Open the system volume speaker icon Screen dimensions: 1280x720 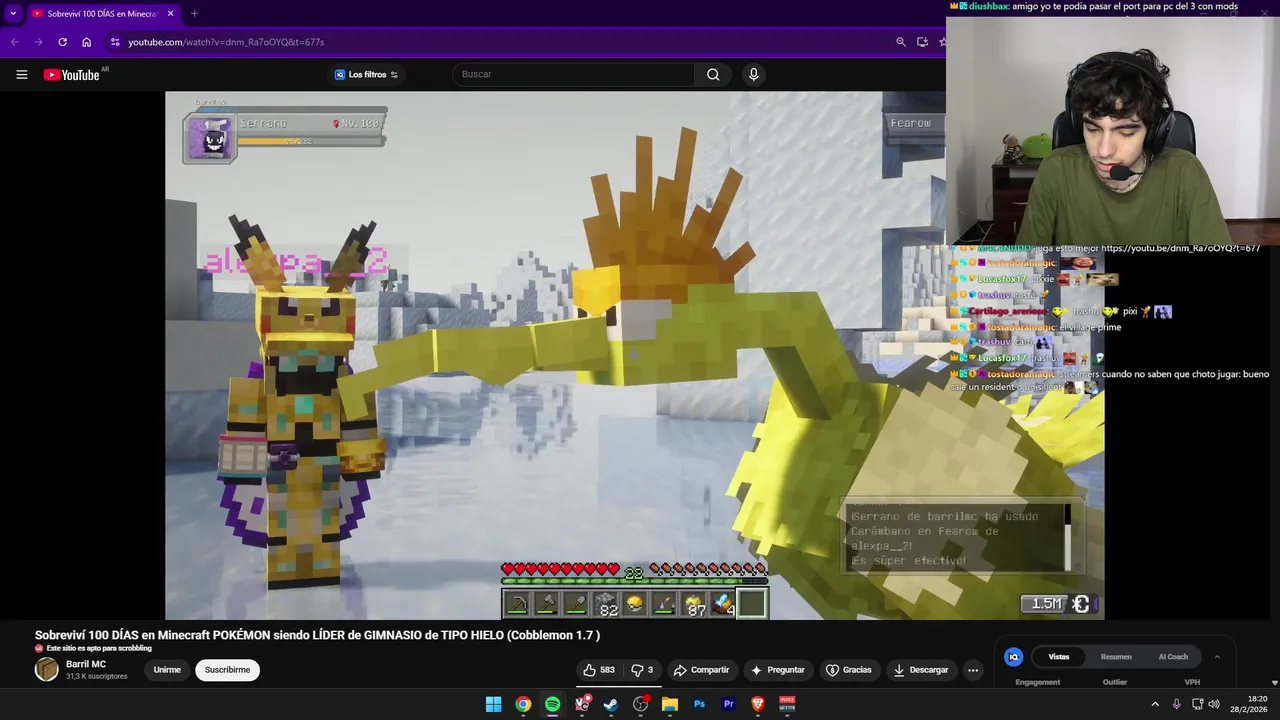tap(1213, 704)
